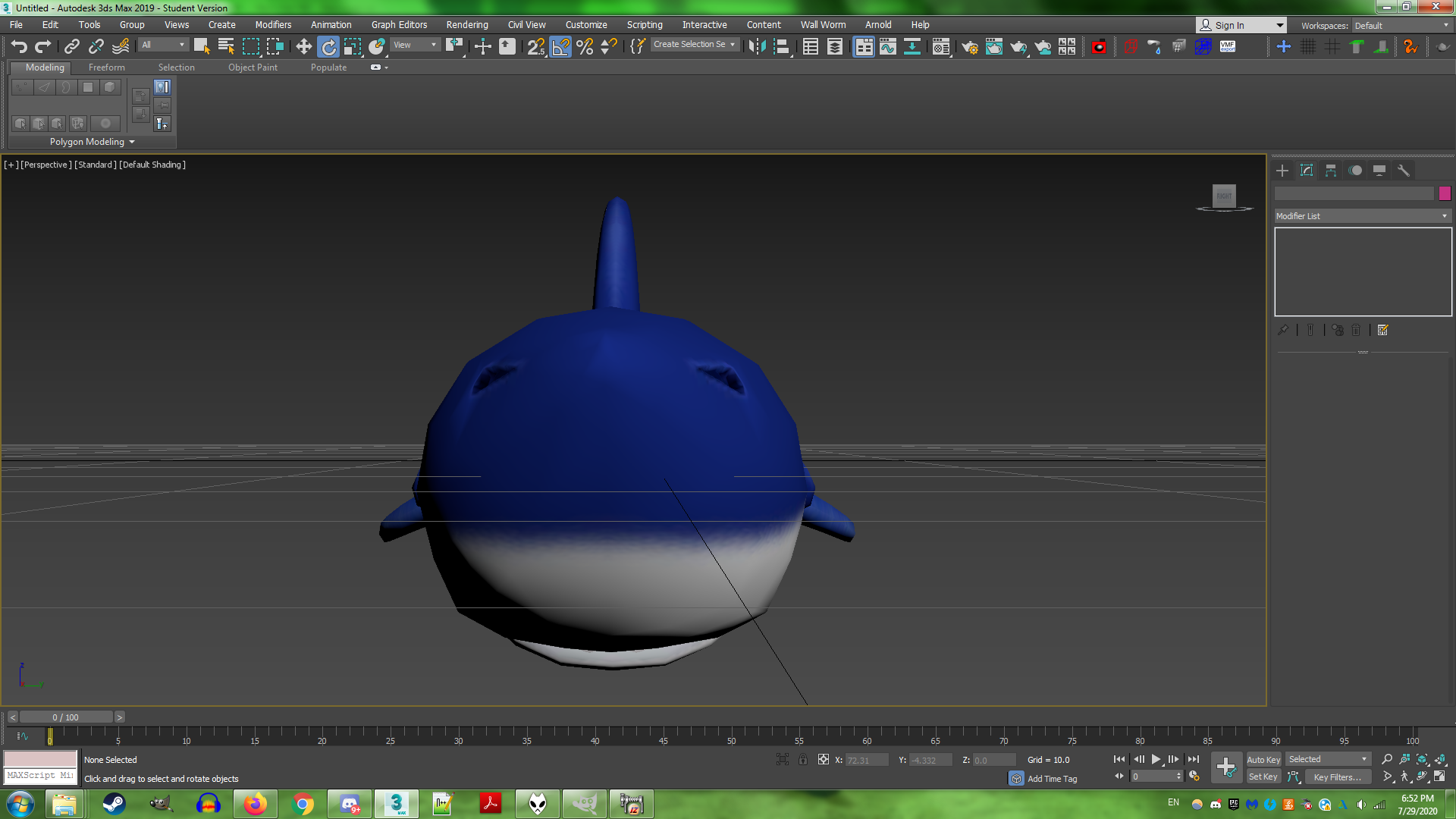Switch to the Utilities wrench panel
This screenshot has width=1456, height=819.
pos(1404,171)
